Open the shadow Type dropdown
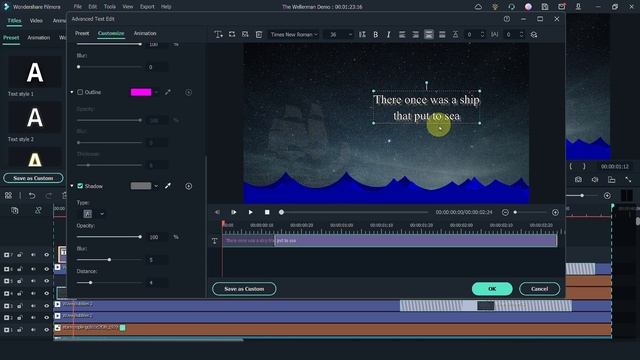Screen dimensions: 640x360 pos(93,213)
